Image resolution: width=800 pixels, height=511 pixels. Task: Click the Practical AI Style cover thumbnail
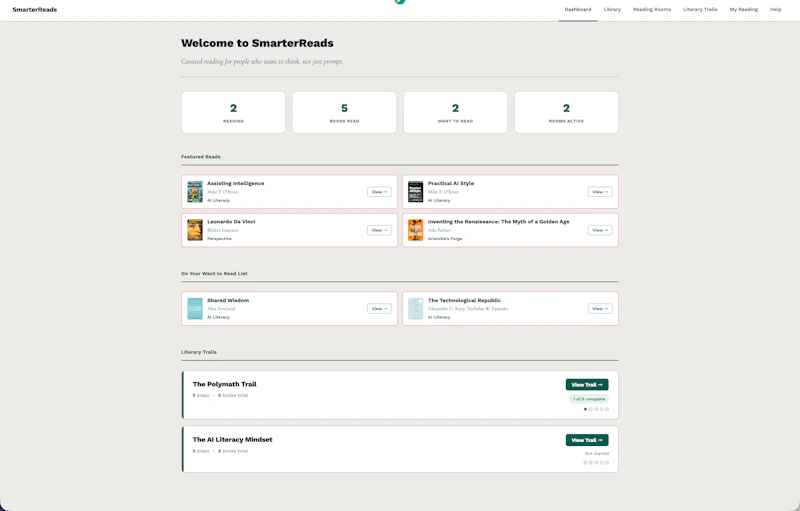tap(415, 192)
